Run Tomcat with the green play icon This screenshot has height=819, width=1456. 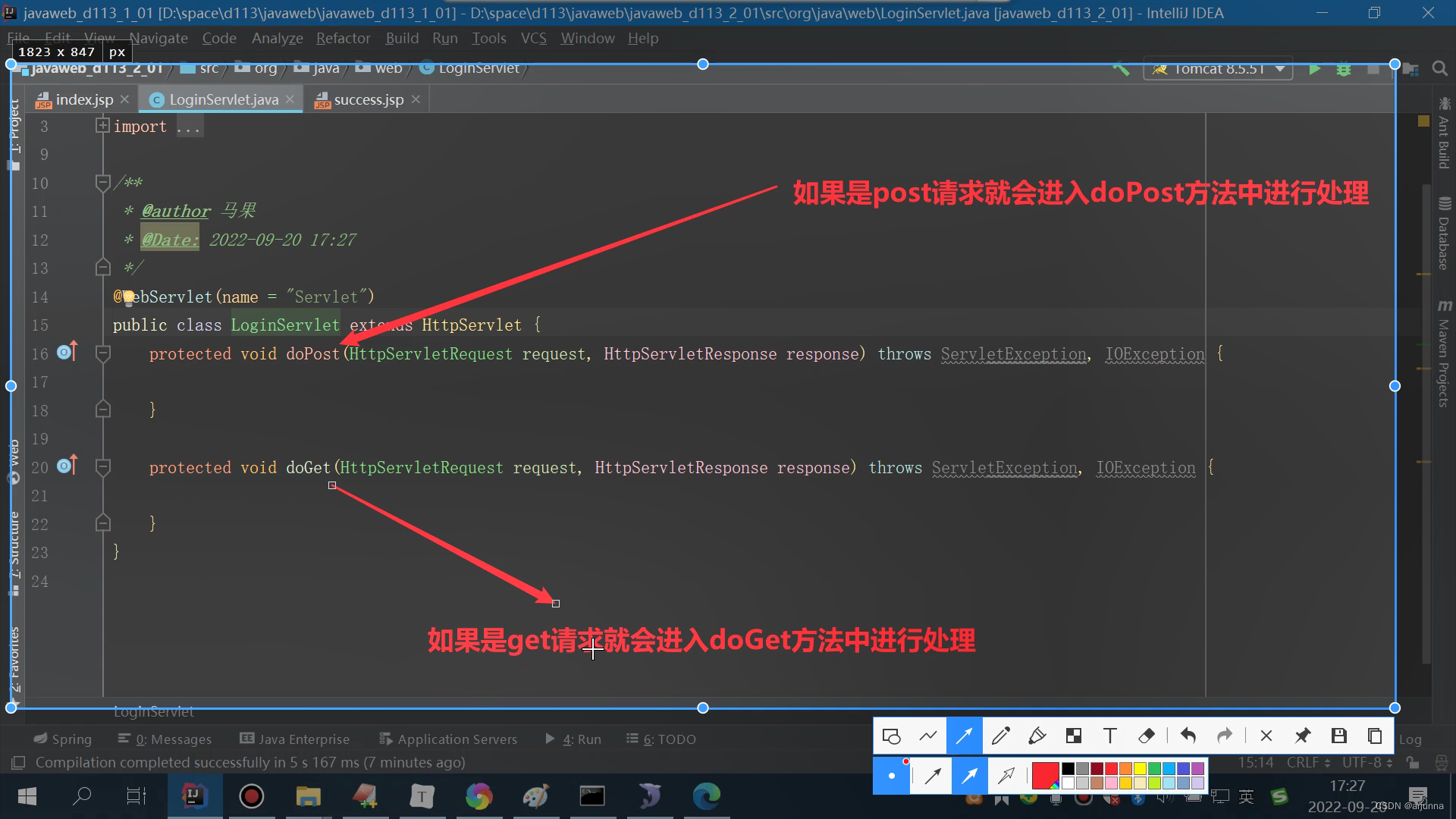[x=1314, y=69]
